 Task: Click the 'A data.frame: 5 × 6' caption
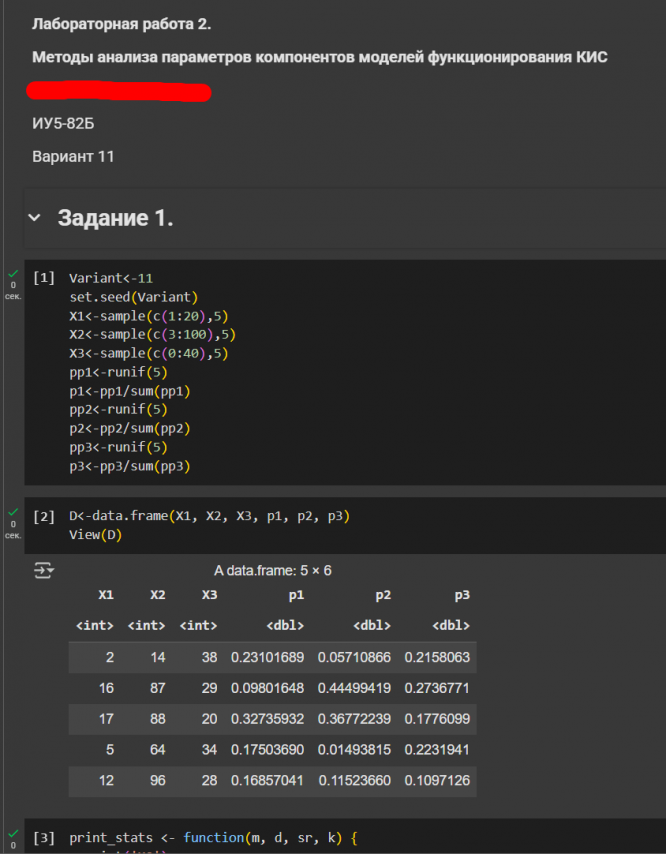tap(272, 571)
